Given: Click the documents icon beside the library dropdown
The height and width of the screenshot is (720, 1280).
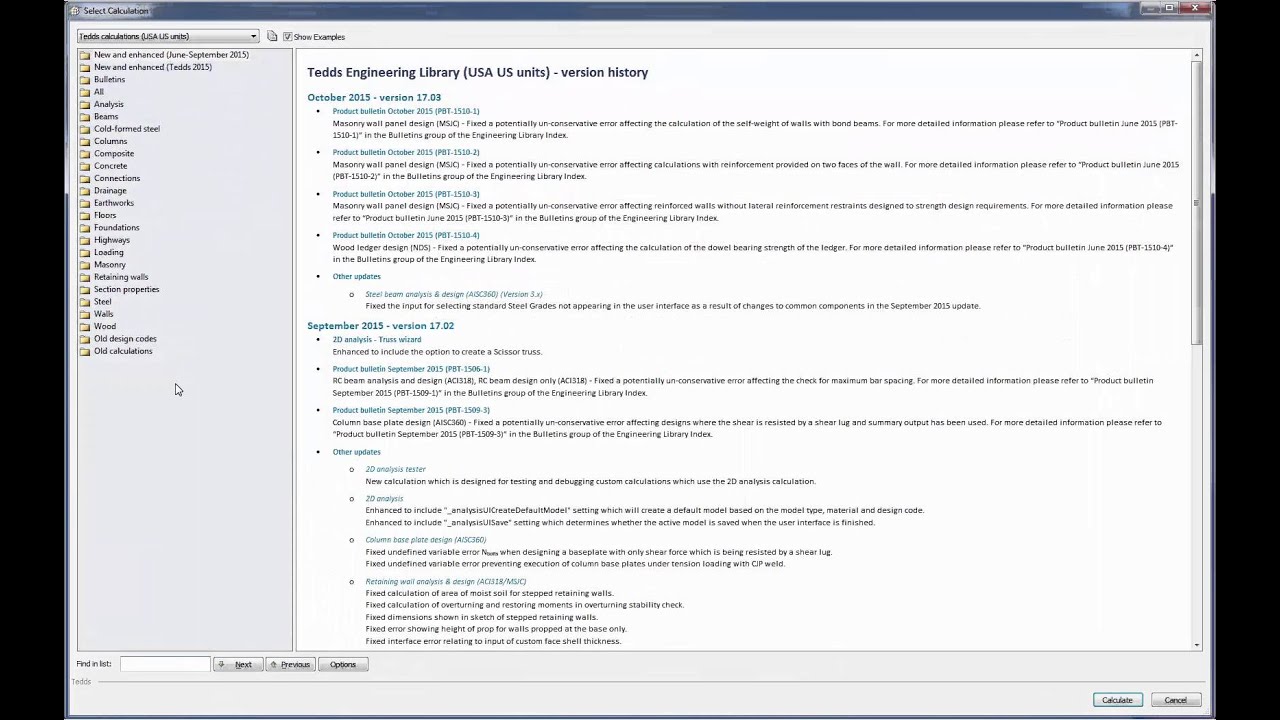Looking at the screenshot, I should point(272,36).
